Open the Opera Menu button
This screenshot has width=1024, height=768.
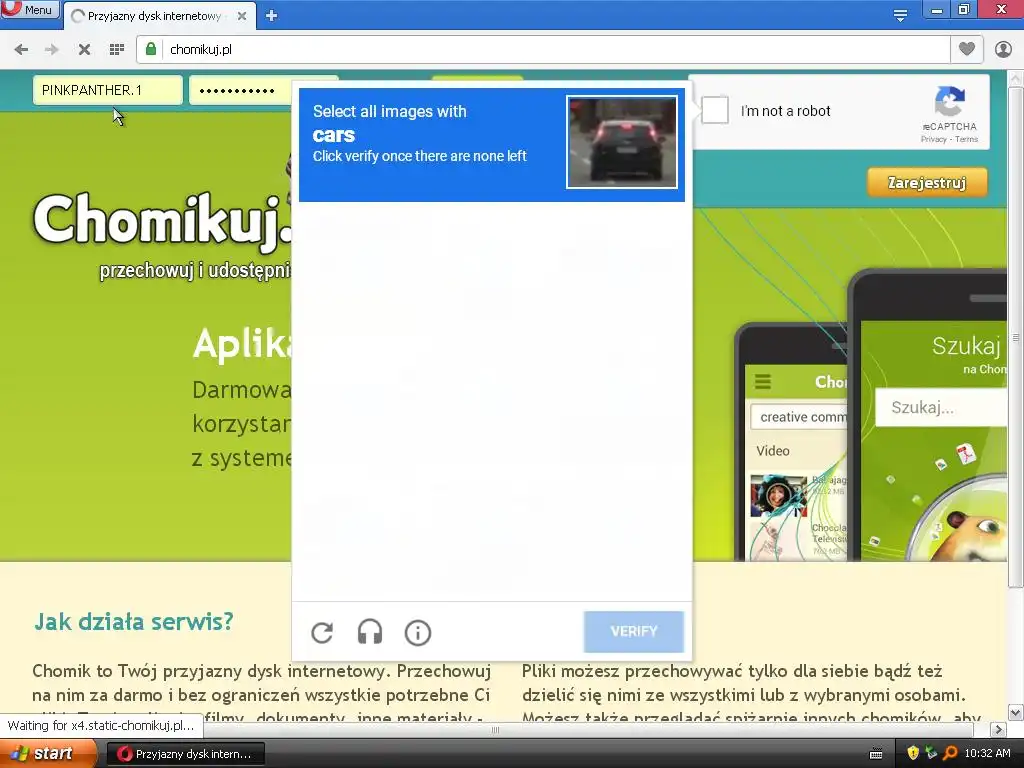coord(30,9)
